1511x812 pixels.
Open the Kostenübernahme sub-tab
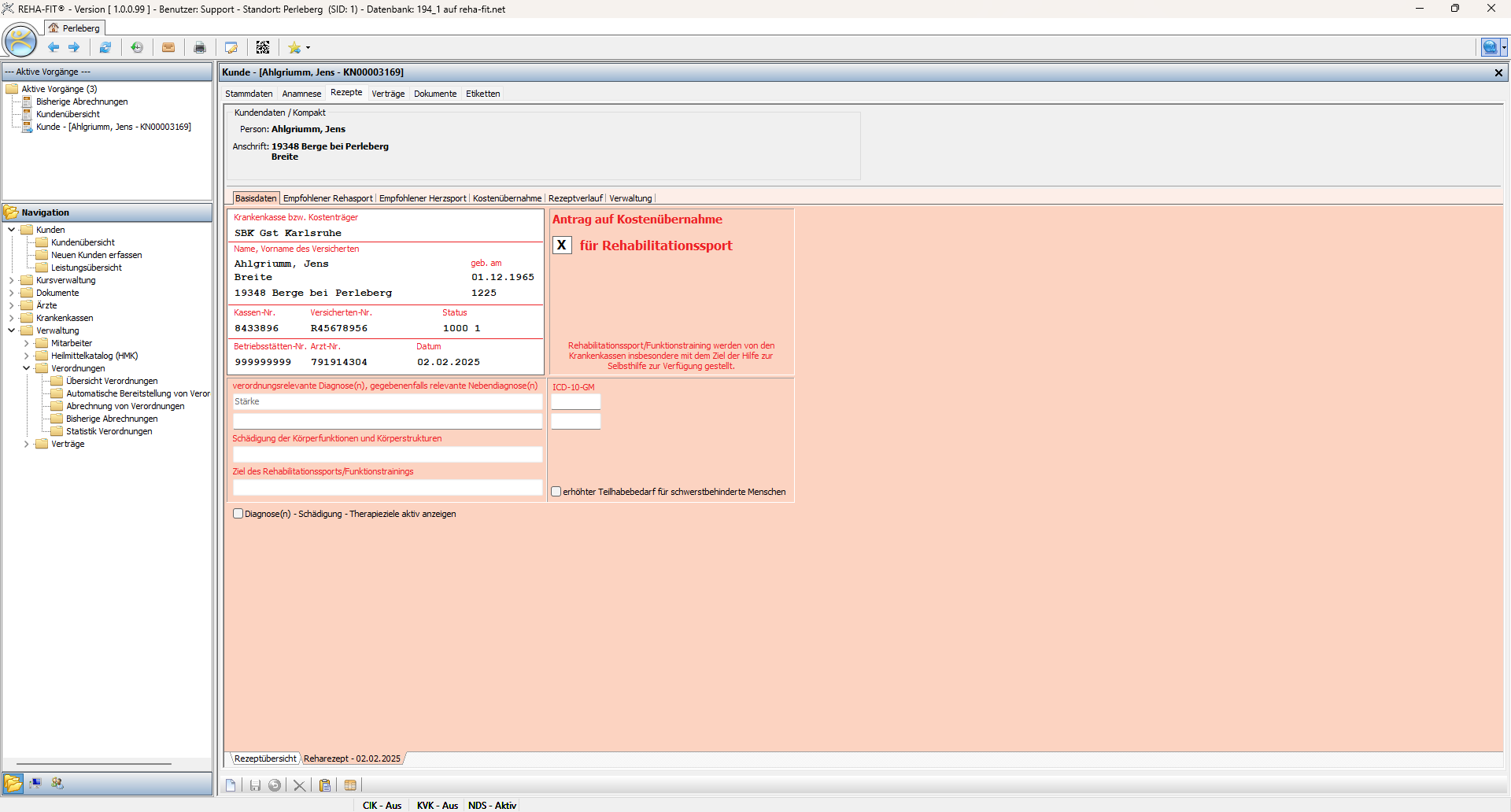click(507, 198)
